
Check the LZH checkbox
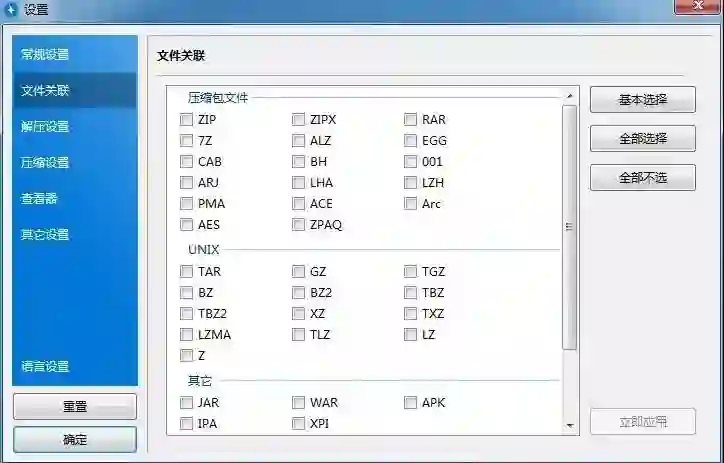[x=410, y=182]
